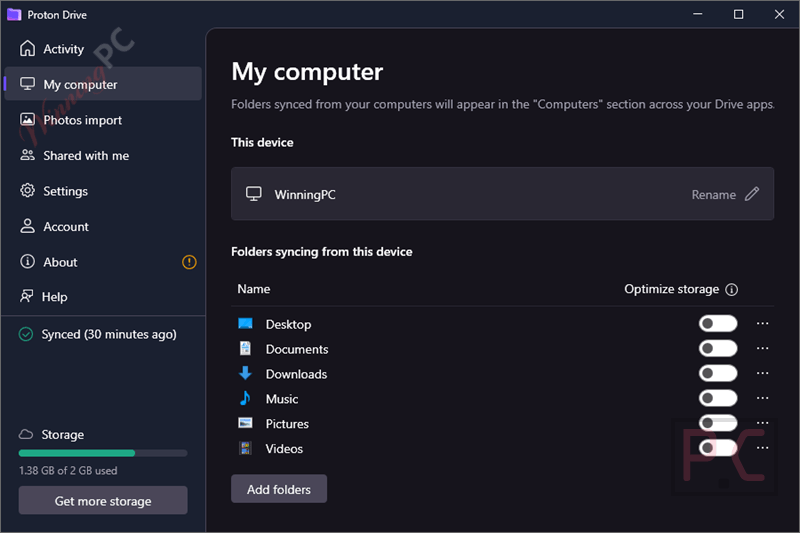
Task: Click the storage usage progress bar
Action: click(103, 452)
